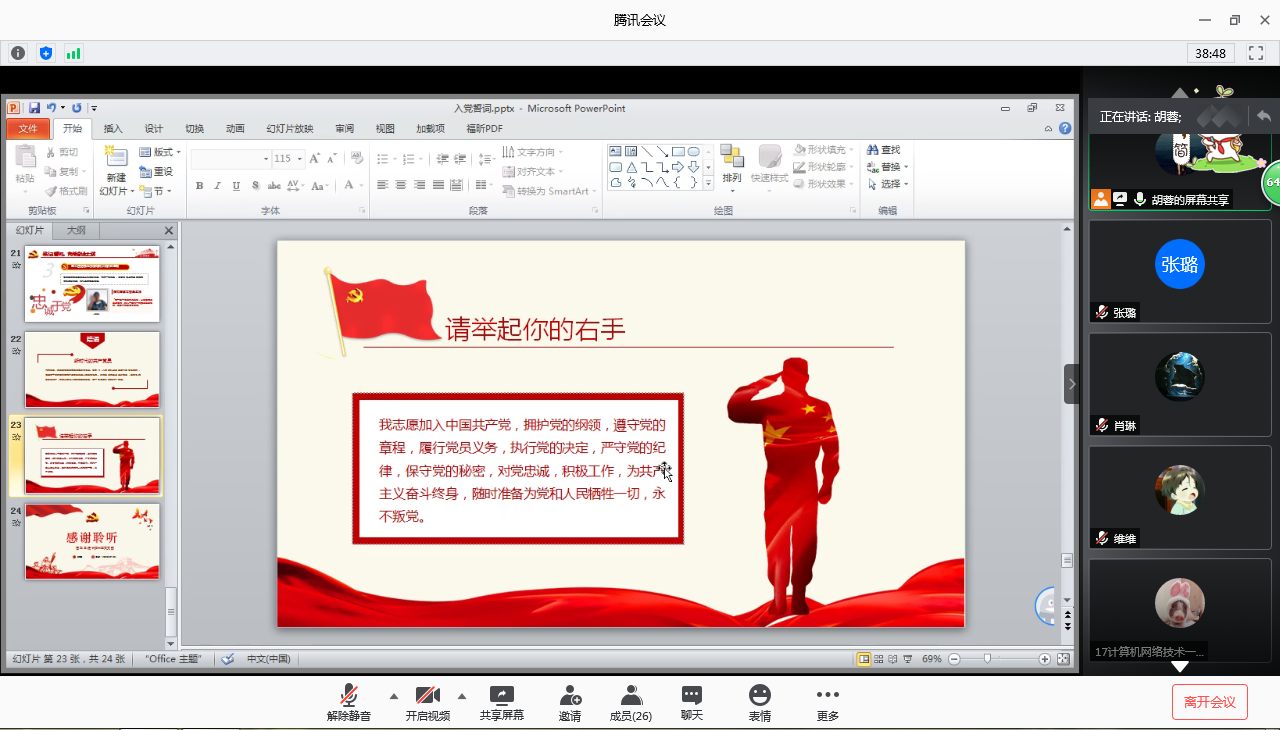
Task: Click the 开启视频 start video button
Action: pos(428,702)
